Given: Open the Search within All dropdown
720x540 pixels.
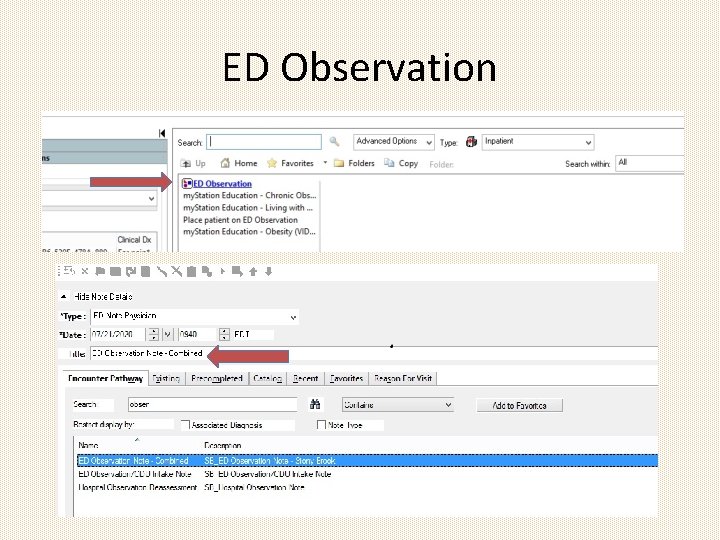Looking at the screenshot, I should (650, 163).
